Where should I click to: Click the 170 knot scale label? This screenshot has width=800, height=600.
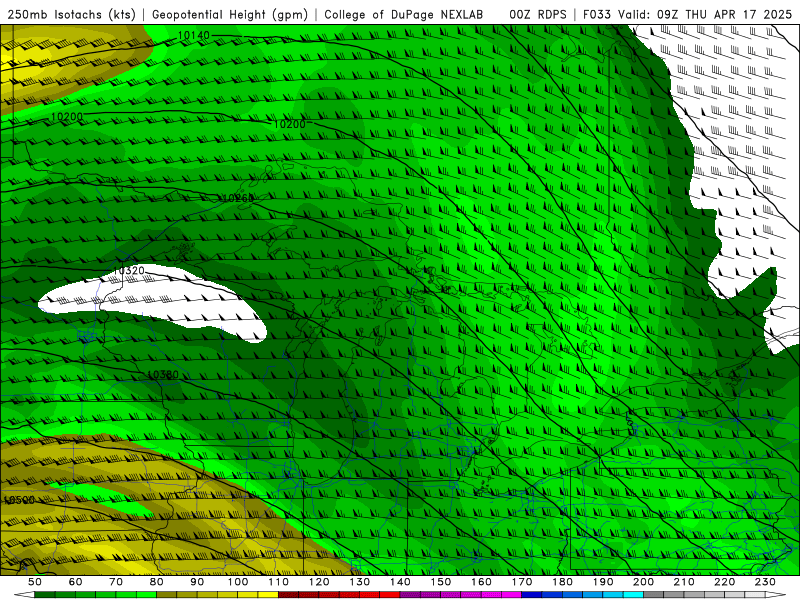tap(522, 582)
